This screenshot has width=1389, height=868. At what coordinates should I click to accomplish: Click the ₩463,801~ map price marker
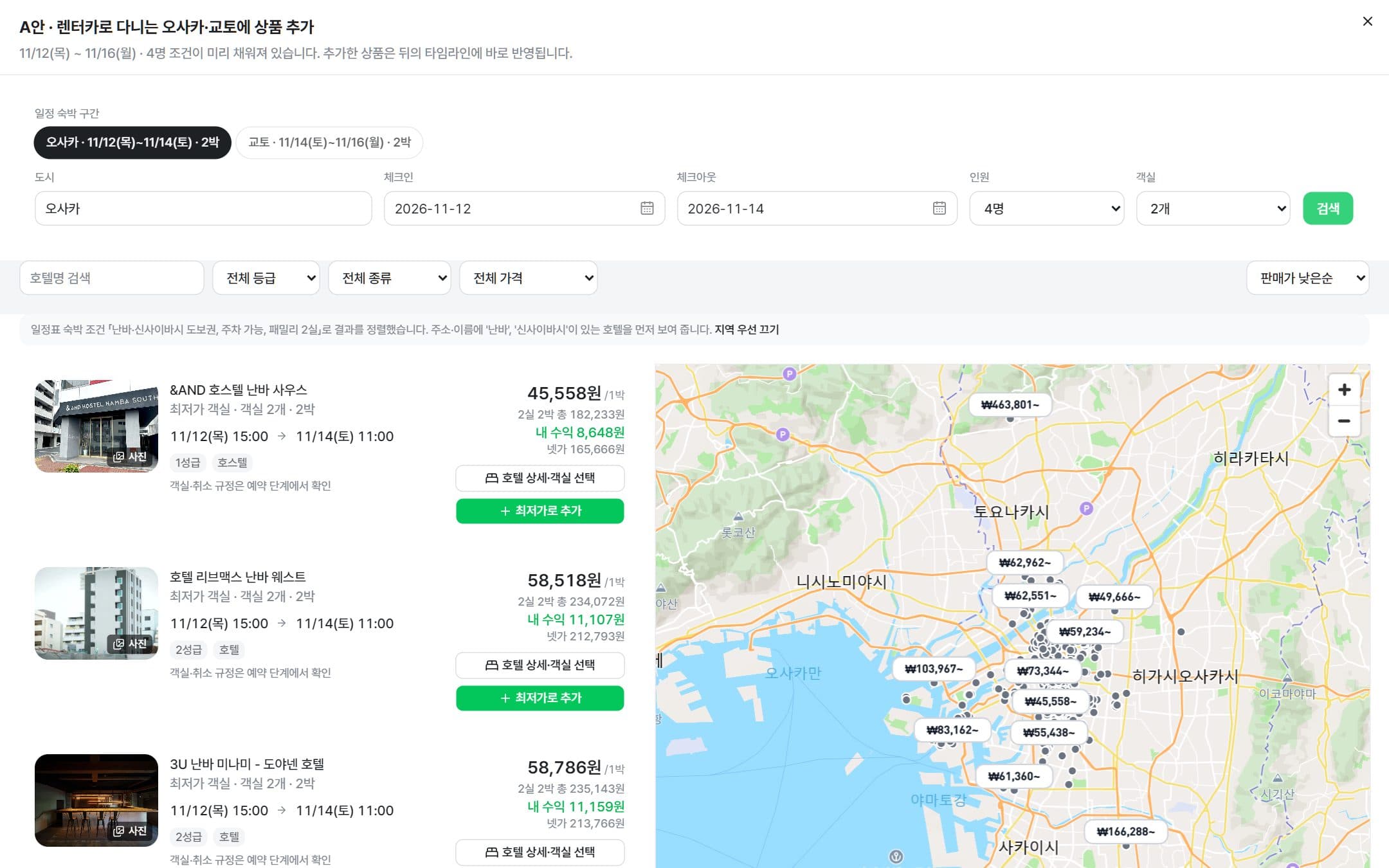(1010, 404)
